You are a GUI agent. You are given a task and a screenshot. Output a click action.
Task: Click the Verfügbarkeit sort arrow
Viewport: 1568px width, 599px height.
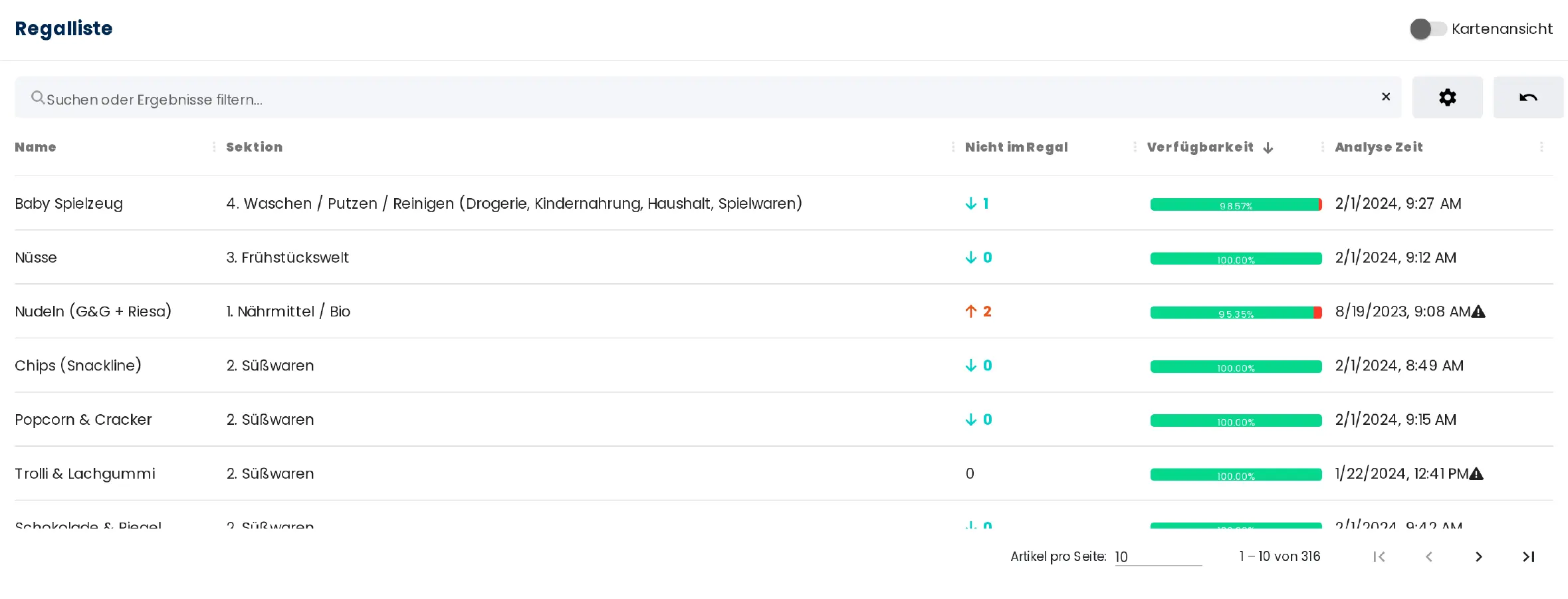[1268, 148]
